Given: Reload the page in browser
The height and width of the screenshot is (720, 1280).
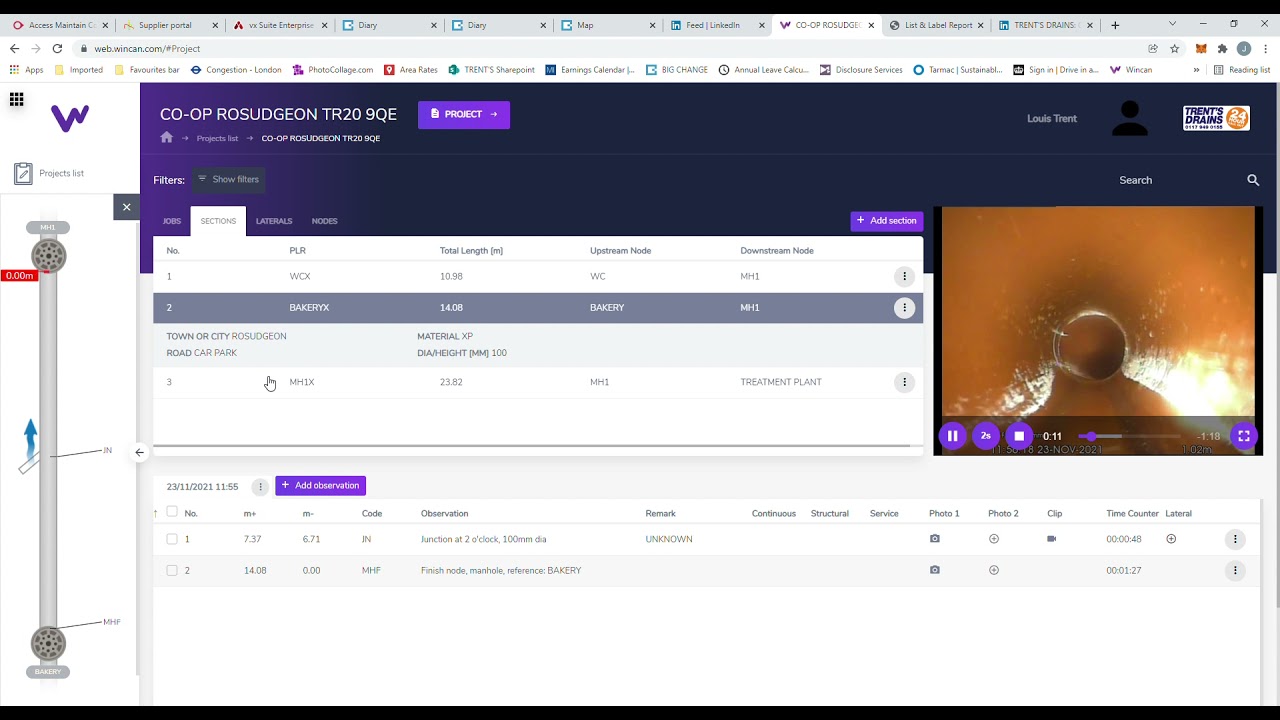Looking at the screenshot, I should pos(57,48).
